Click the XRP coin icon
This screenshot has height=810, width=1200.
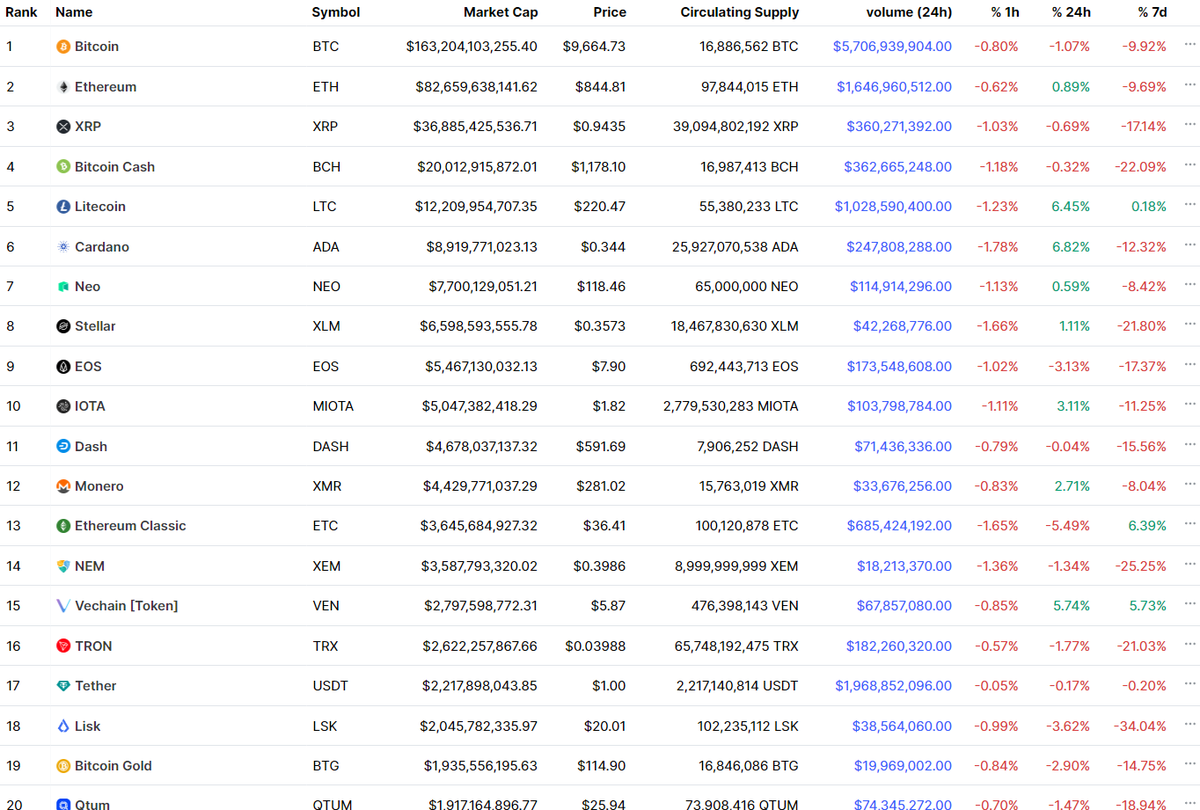tap(63, 127)
